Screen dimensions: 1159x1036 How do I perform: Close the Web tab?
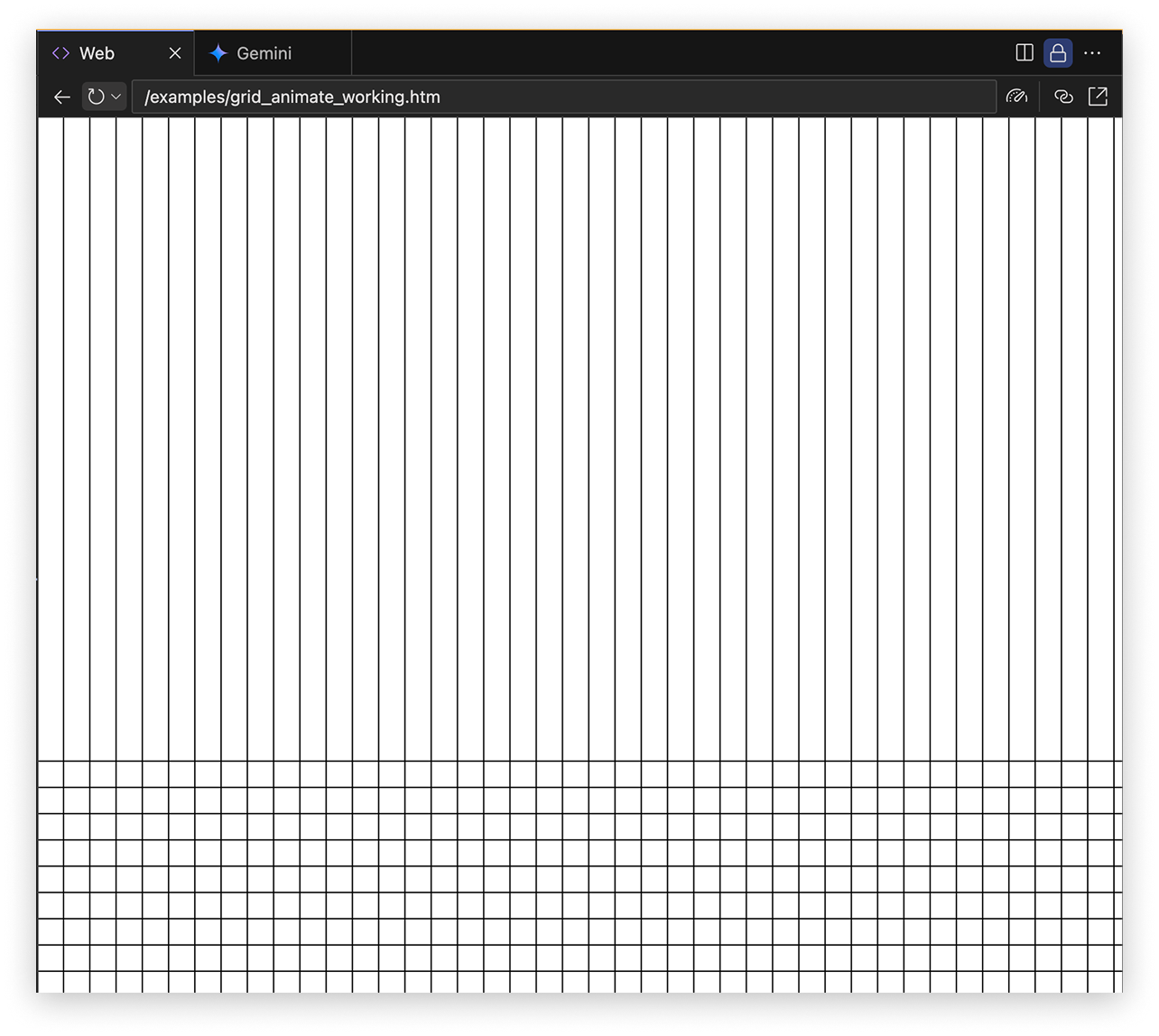click(x=175, y=53)
